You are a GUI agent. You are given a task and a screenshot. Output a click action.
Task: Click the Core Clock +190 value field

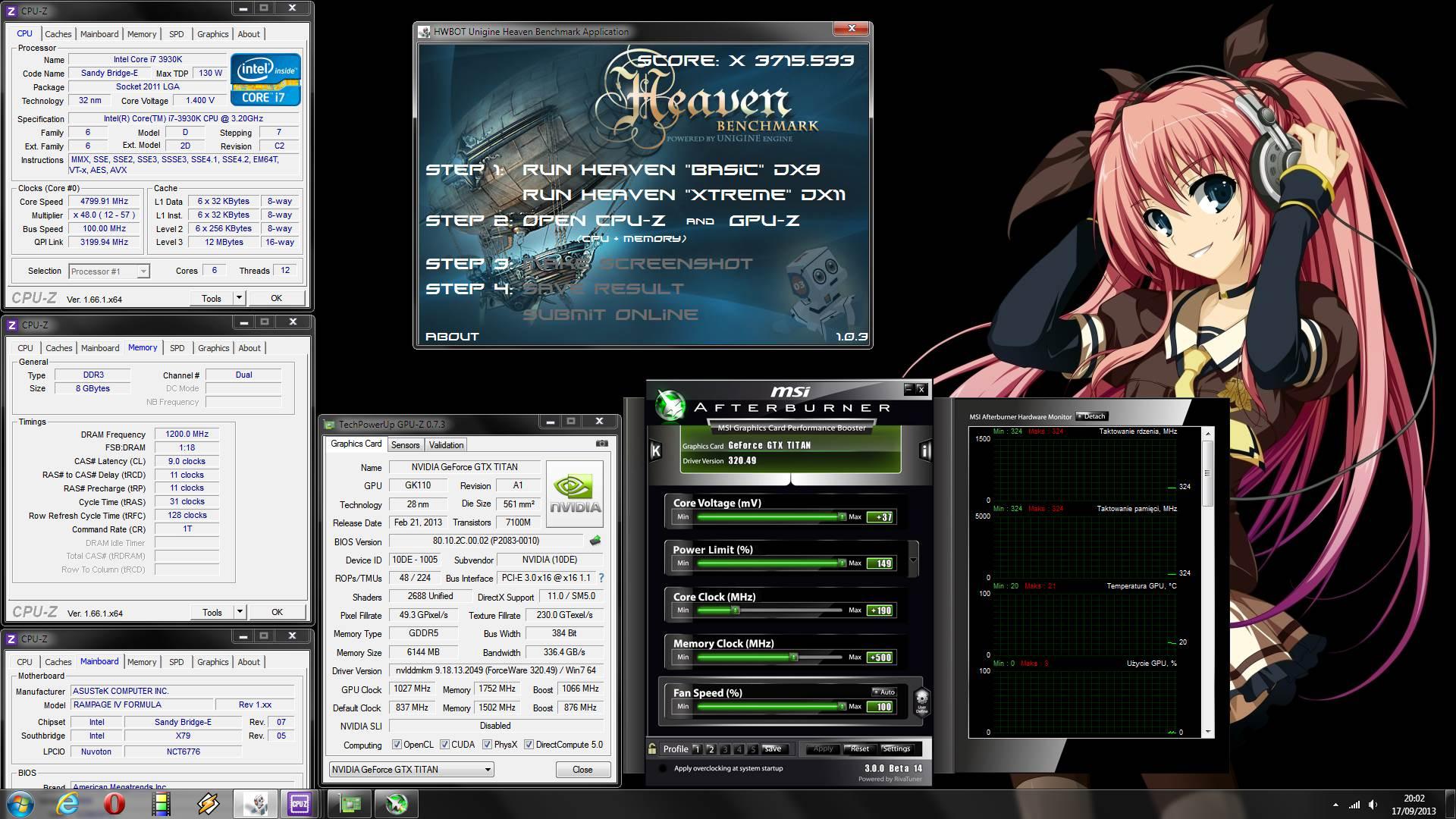click(x=880, y=610)
